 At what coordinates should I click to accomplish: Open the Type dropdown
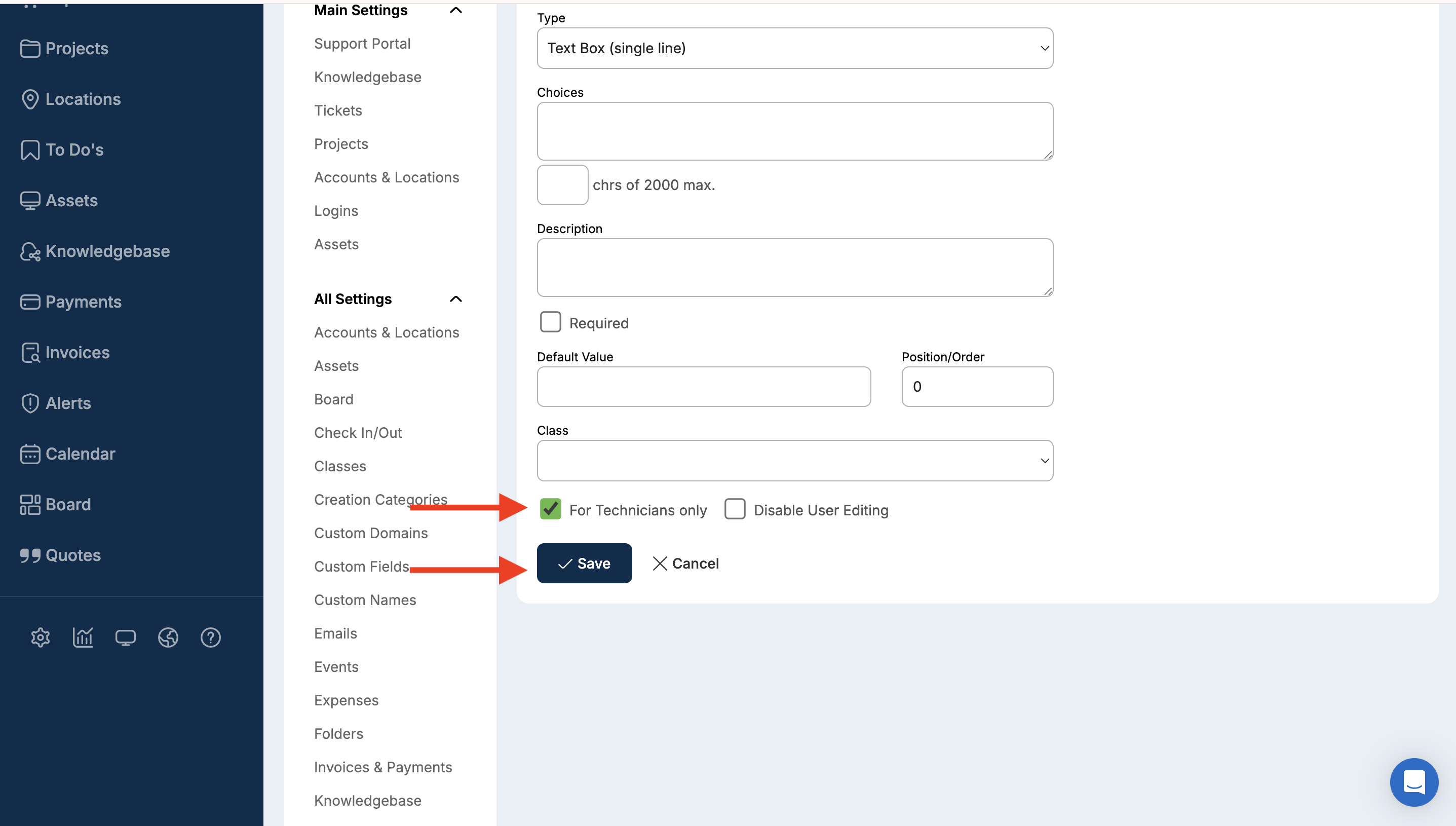click(x=794, y=48)
